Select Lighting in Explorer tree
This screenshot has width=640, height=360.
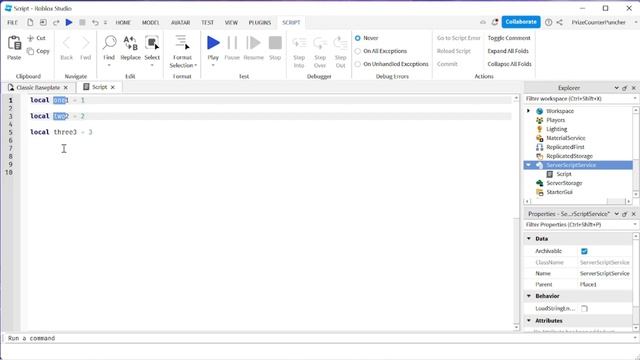point(557,129)
